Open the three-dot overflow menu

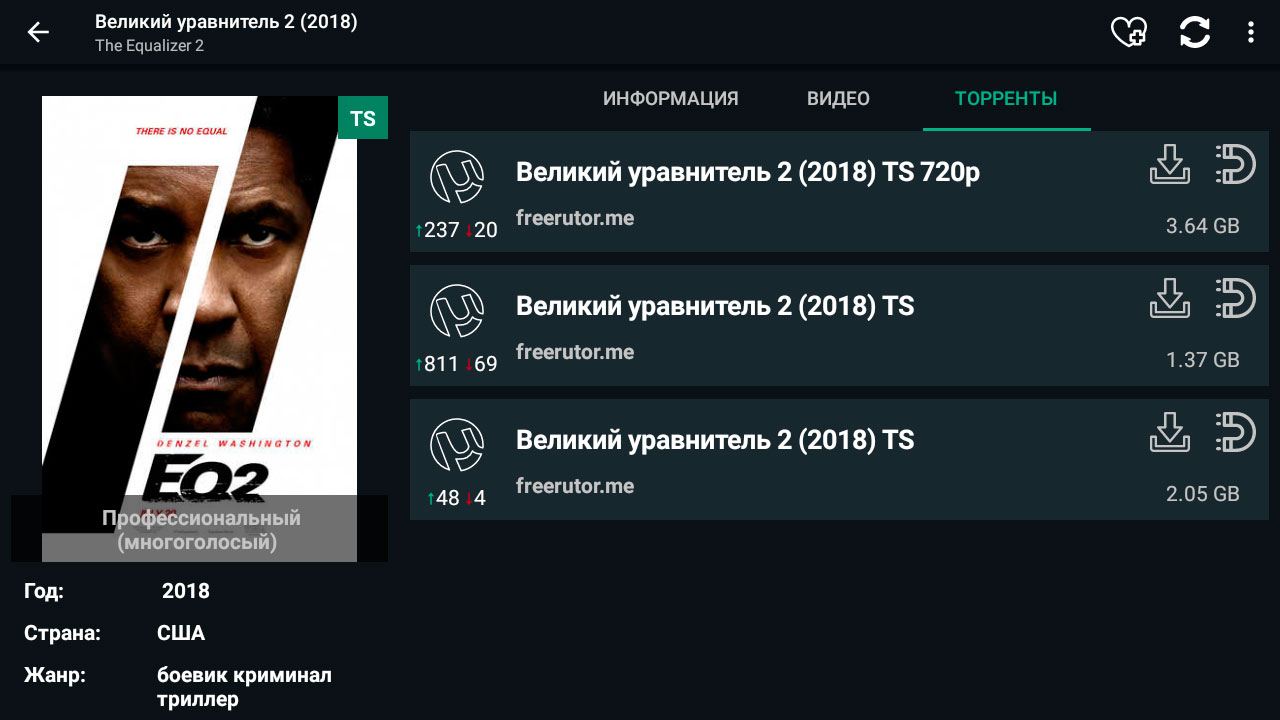(x=1250, y=32)
